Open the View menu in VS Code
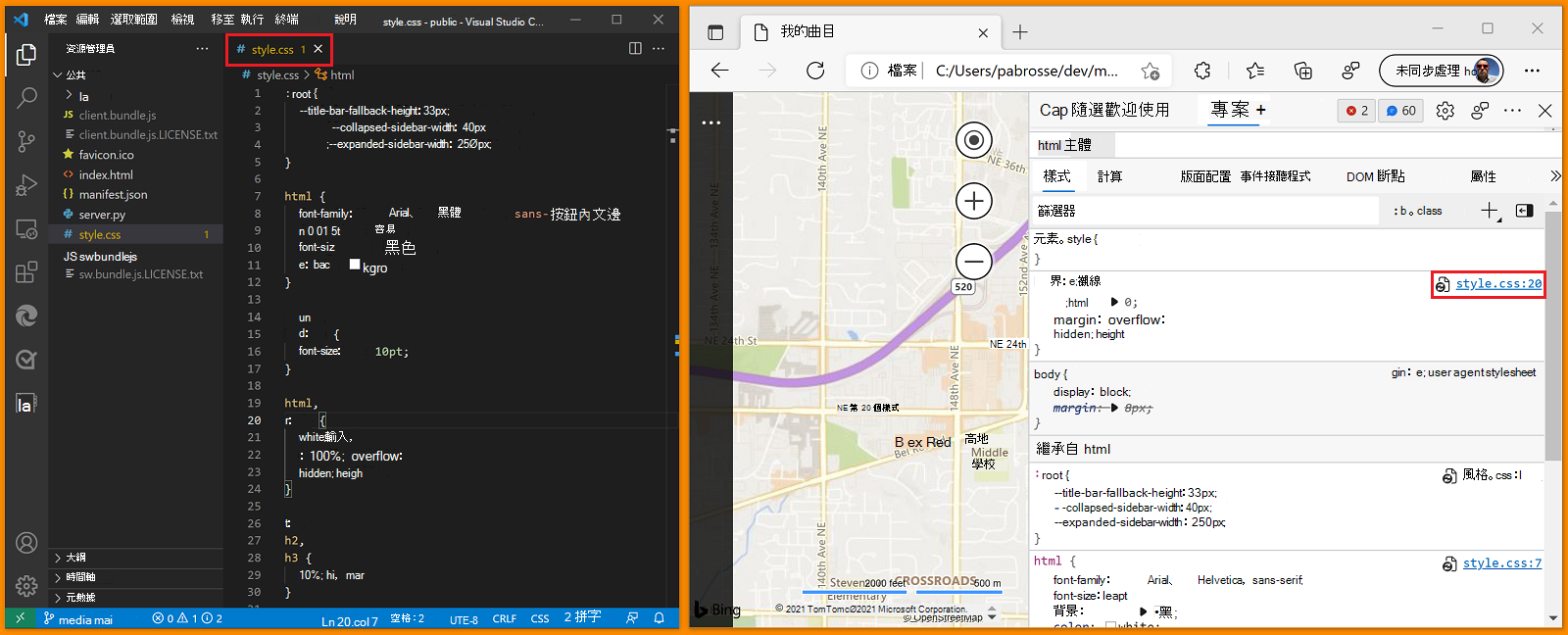This screenshot has height=635, width=1568. pyautogui.click(x=182, y=20)
